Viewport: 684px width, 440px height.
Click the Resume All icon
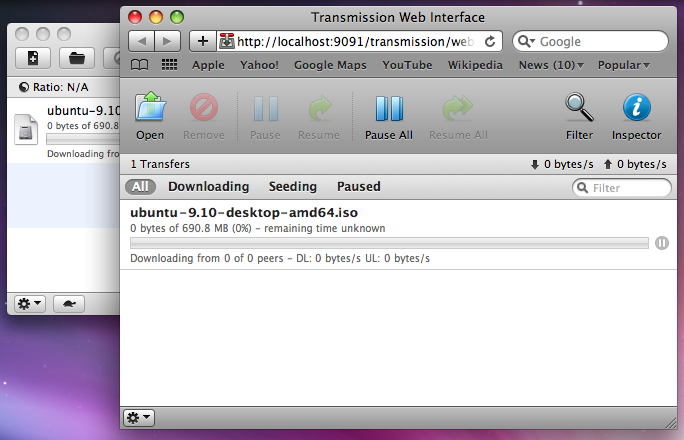(458, 108)
